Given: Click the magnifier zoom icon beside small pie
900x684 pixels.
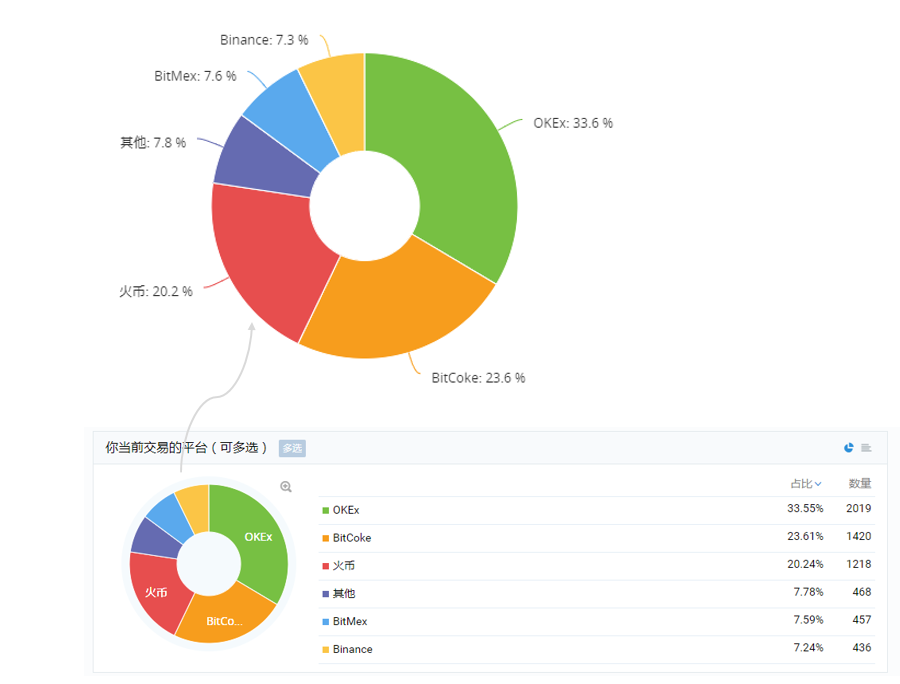Looking at the screenshot, I should pyautogui.click(x=286, y=487).
